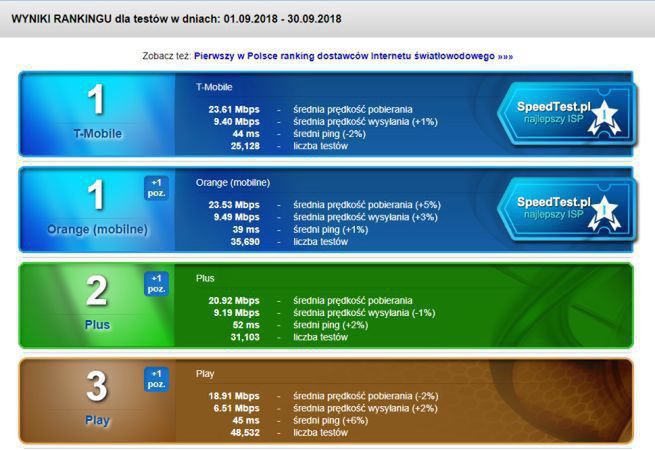Click Orange ping value 39 ms
The height and width of the screenshot is (450, 655).
tap(246, 229)
